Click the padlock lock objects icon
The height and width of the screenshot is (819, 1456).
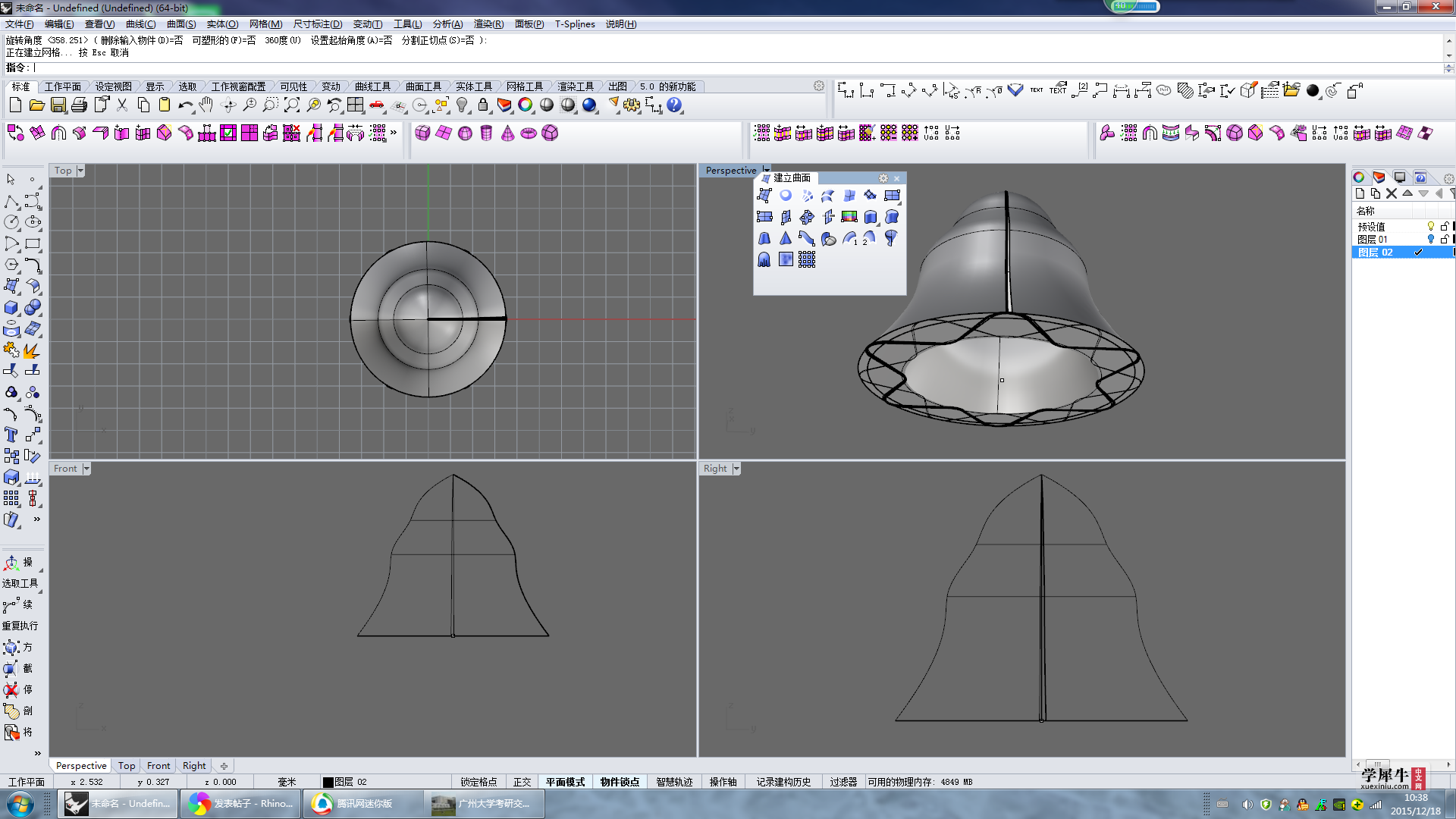(483, 105)
